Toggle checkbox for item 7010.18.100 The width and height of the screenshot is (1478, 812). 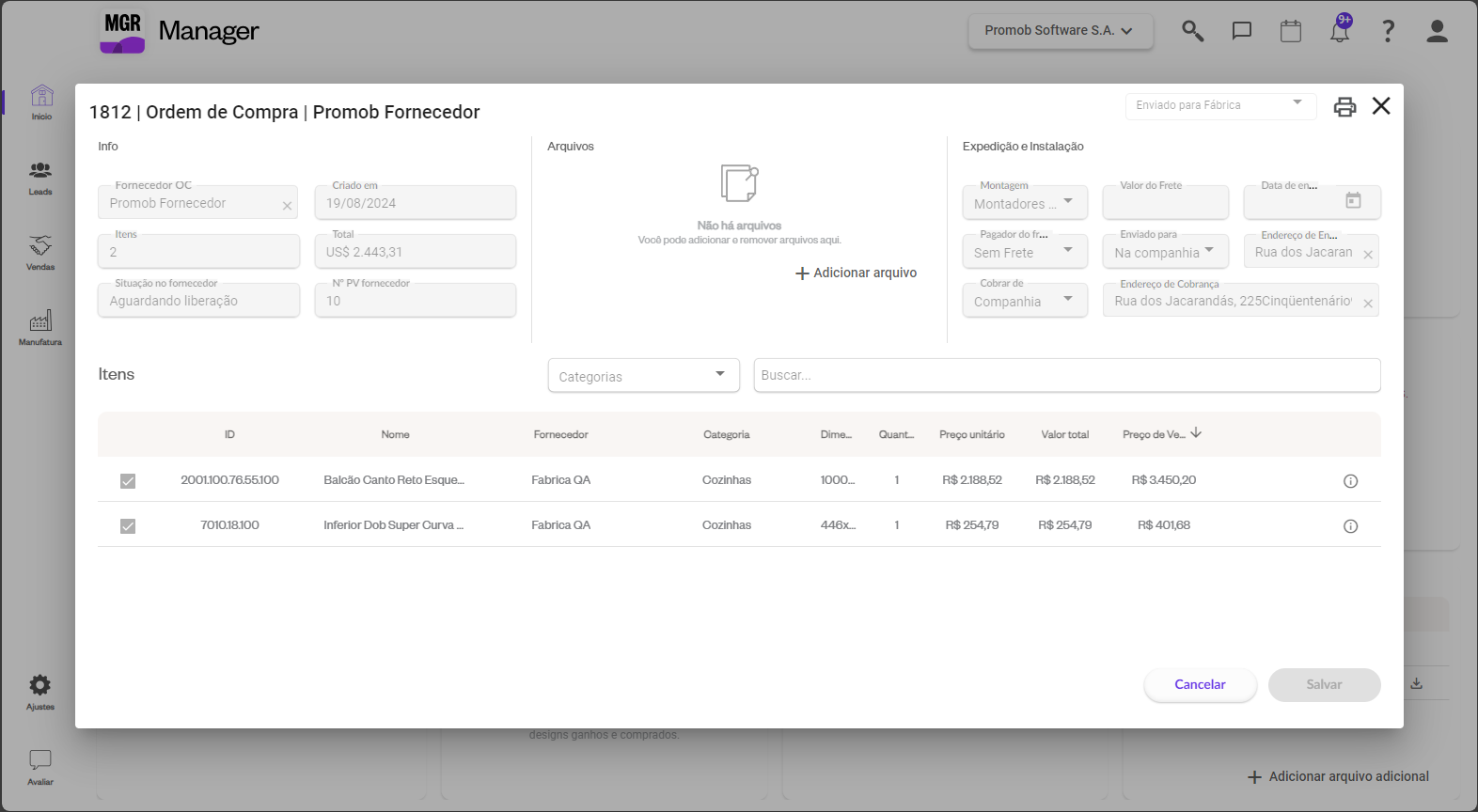[128, 526]
